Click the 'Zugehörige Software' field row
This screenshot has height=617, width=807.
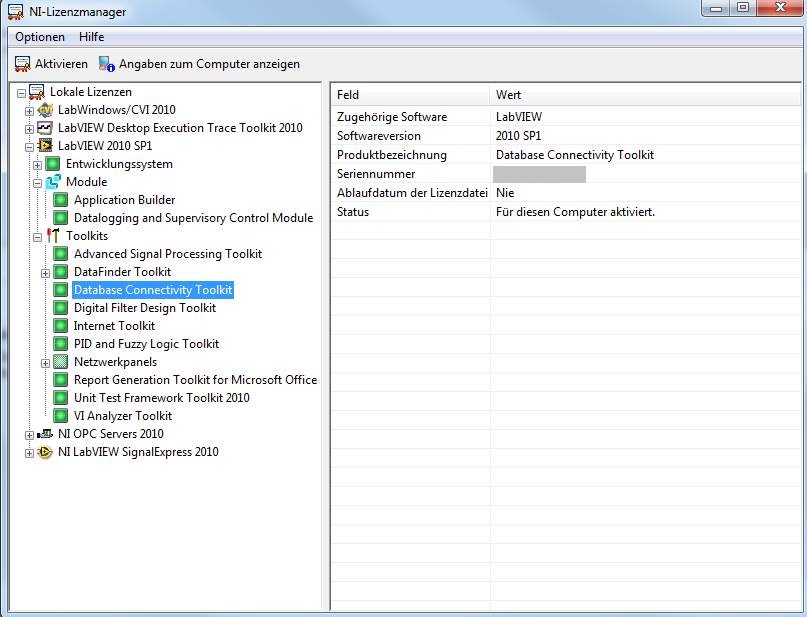(566, 117)
